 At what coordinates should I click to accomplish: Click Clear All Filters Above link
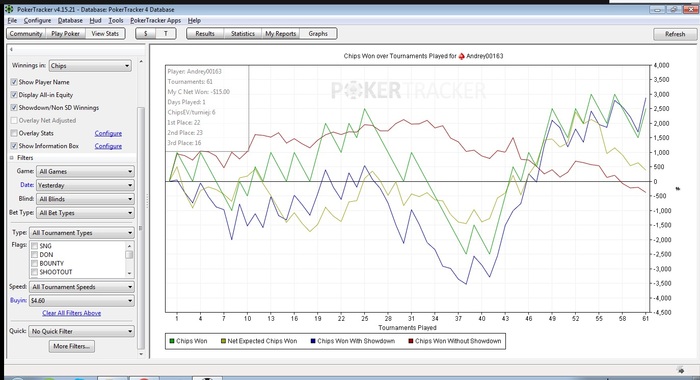71,313
